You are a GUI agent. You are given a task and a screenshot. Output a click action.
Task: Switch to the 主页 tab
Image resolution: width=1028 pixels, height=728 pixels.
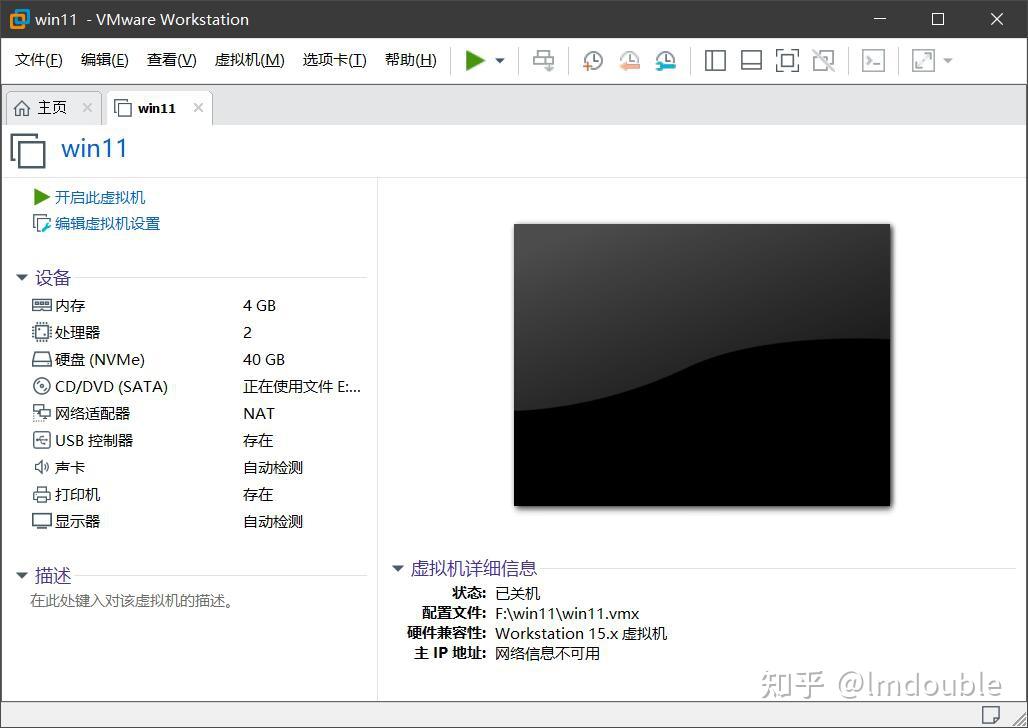click(x=52, y=107)
